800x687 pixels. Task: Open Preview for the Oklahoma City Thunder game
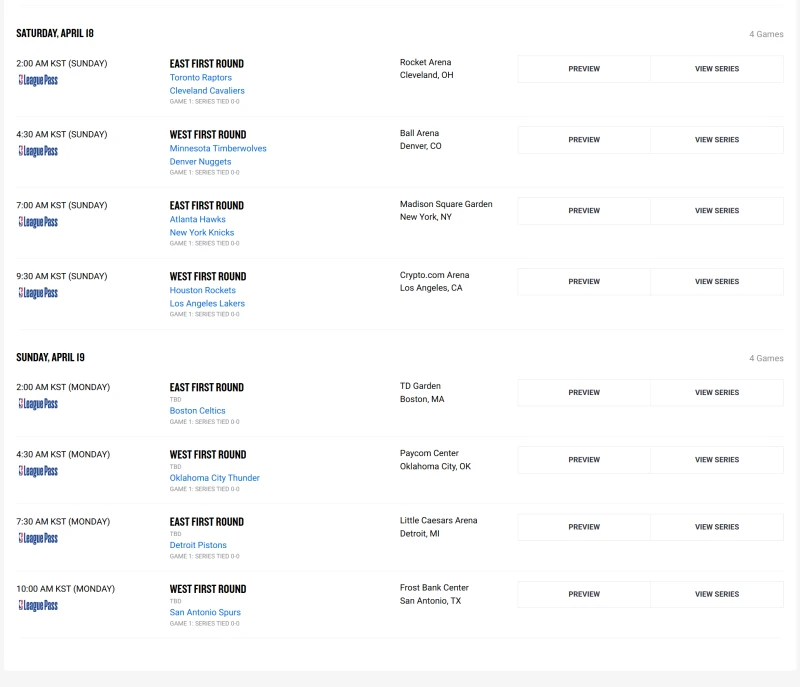584,460
